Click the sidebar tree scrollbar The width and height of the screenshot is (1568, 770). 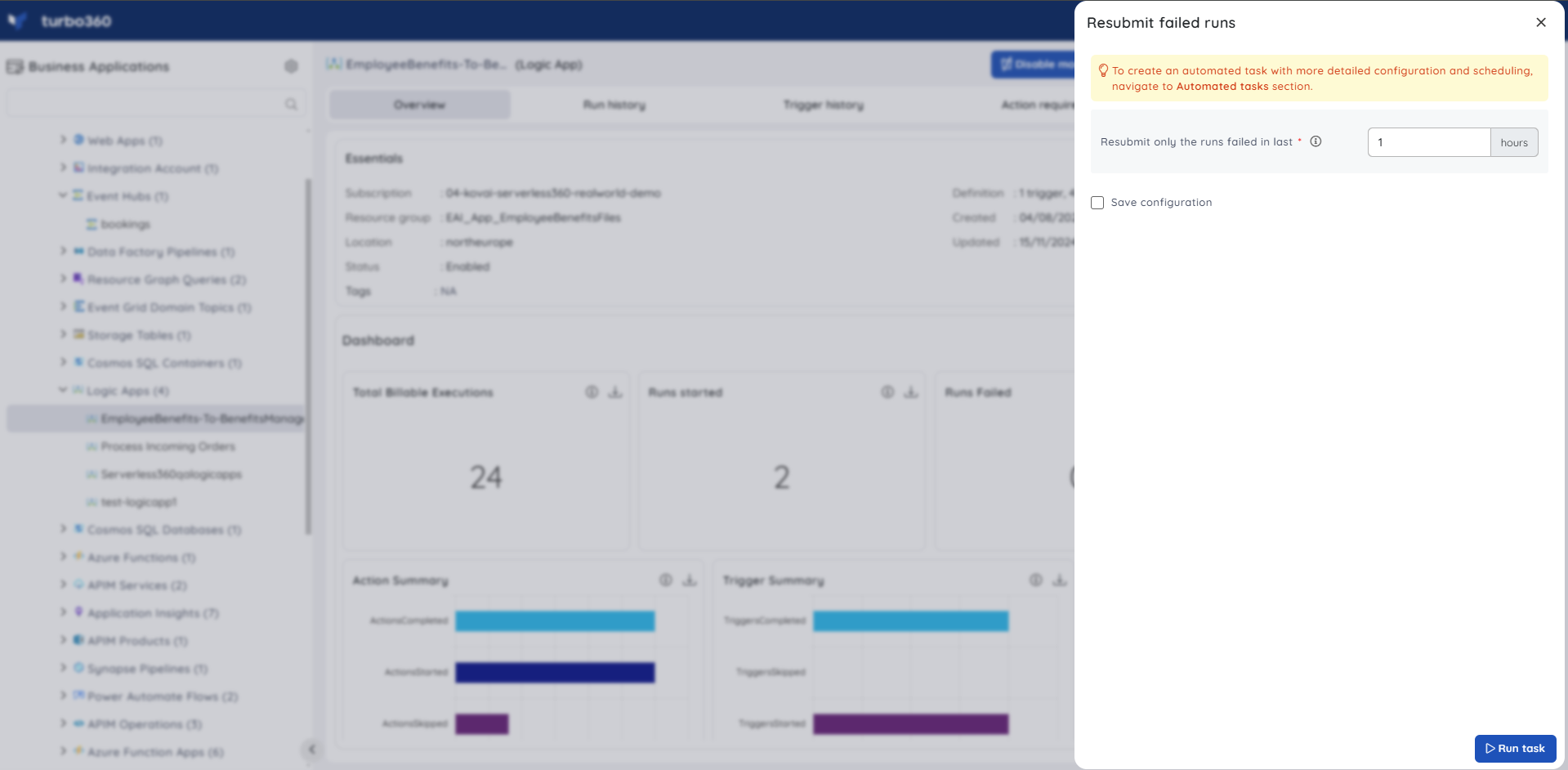pyautogui.click(x=308, y=357)
